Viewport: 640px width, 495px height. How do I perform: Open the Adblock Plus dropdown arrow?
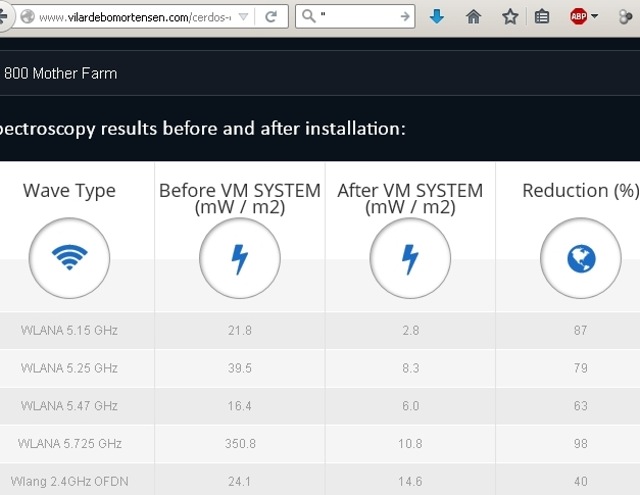click(x=595, y=16)
